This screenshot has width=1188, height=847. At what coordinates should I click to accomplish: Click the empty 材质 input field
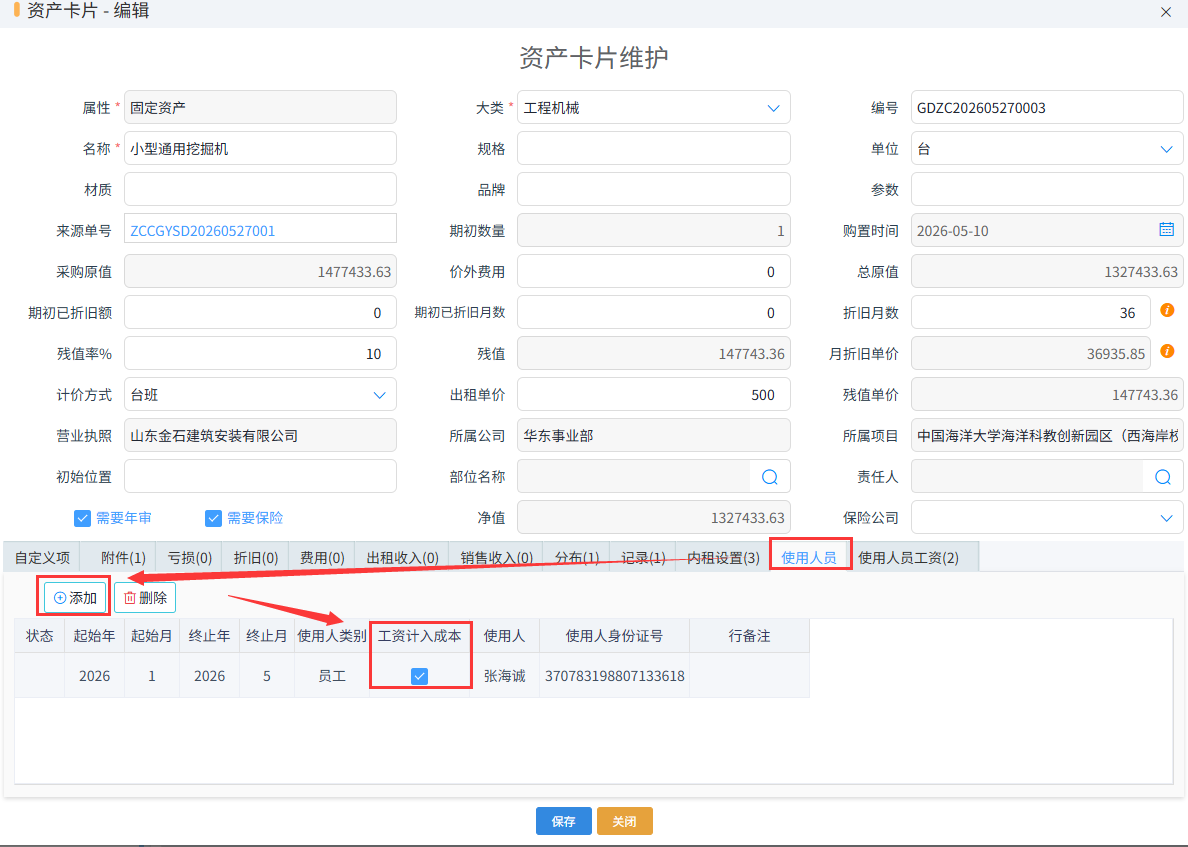(x=260, y=189)
